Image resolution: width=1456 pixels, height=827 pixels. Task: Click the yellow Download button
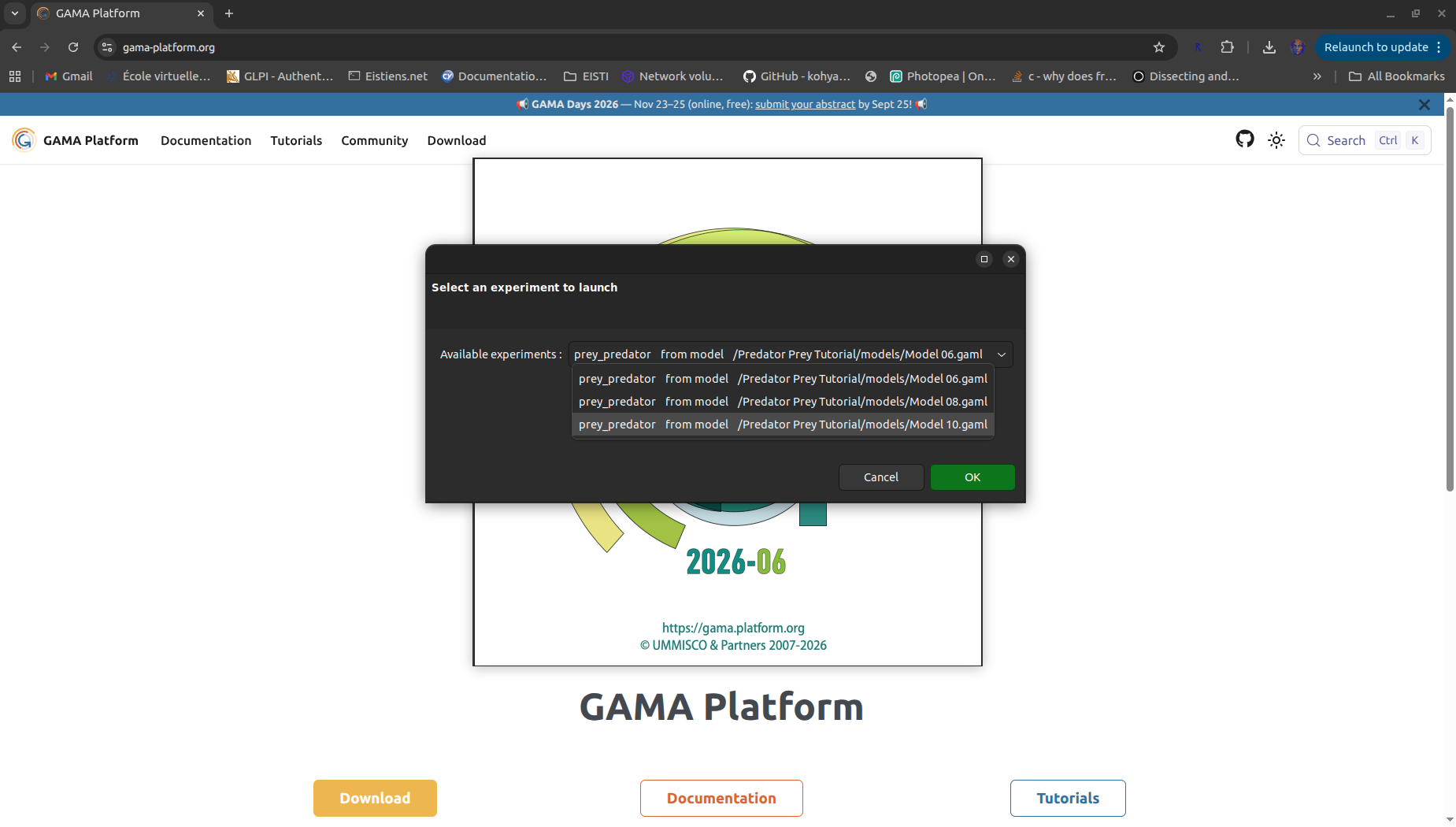375,798
